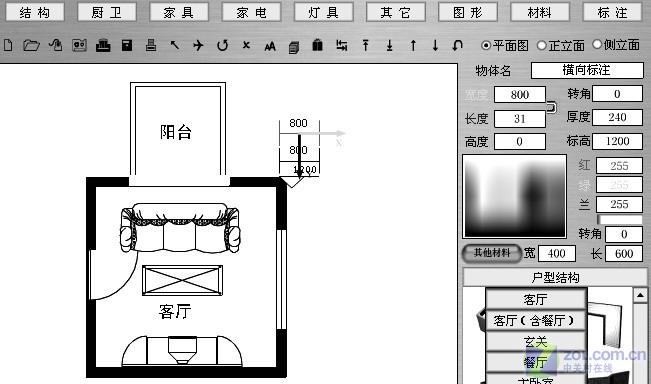Click the 厚度 field showing 240
Image resolution: width=651 pixels, height=384 pixels.
click(x=617, y=117)
